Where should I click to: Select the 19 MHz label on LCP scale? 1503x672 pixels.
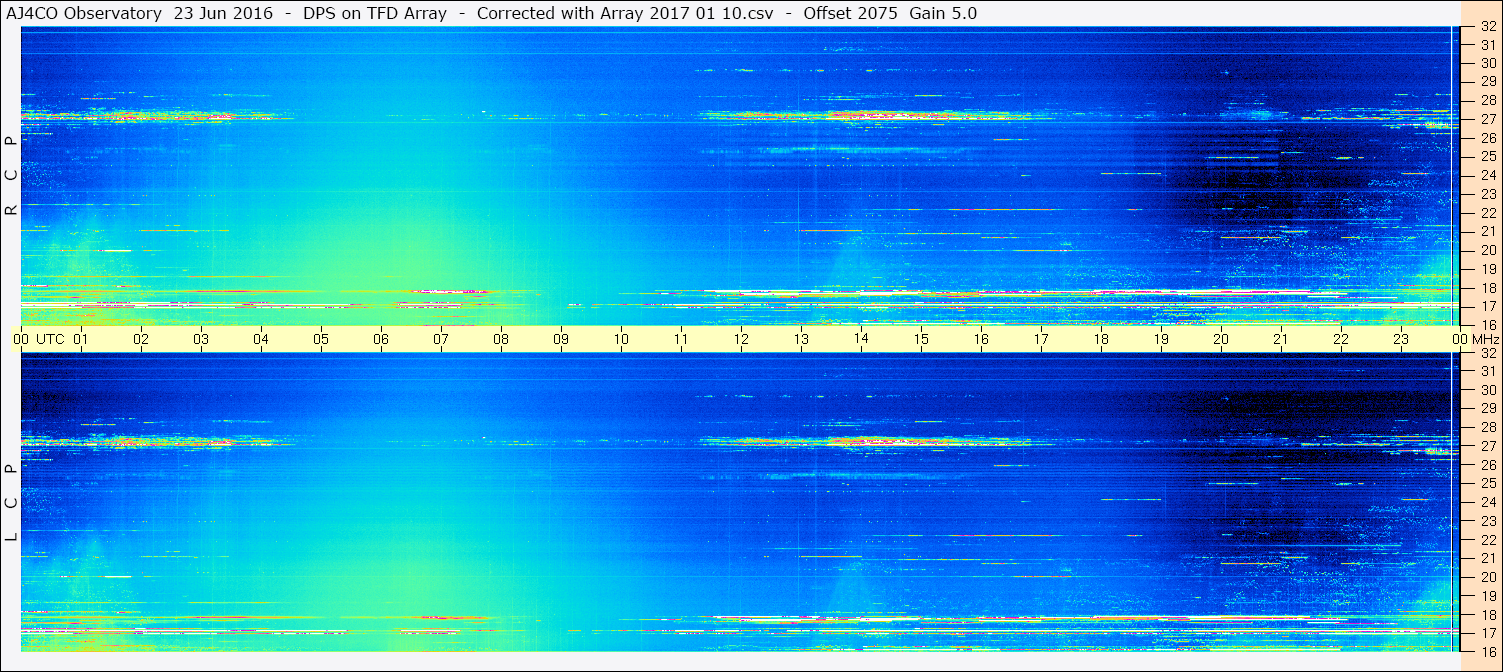tap(1488, 596)
